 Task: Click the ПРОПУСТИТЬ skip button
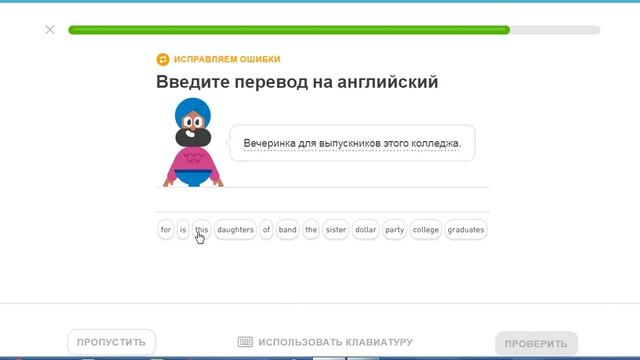coord(111,342)
